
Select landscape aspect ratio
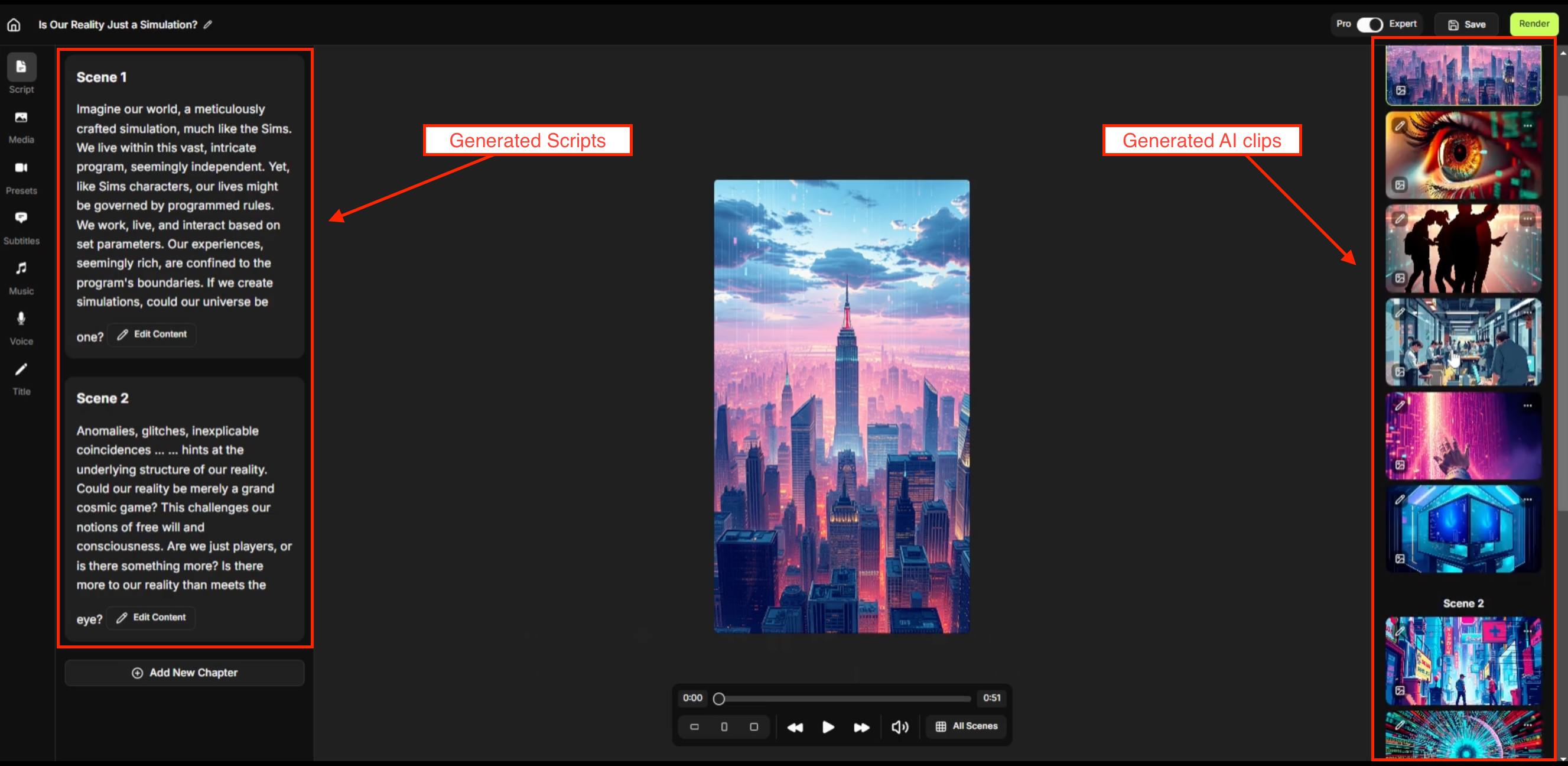[x=694, y=726]
